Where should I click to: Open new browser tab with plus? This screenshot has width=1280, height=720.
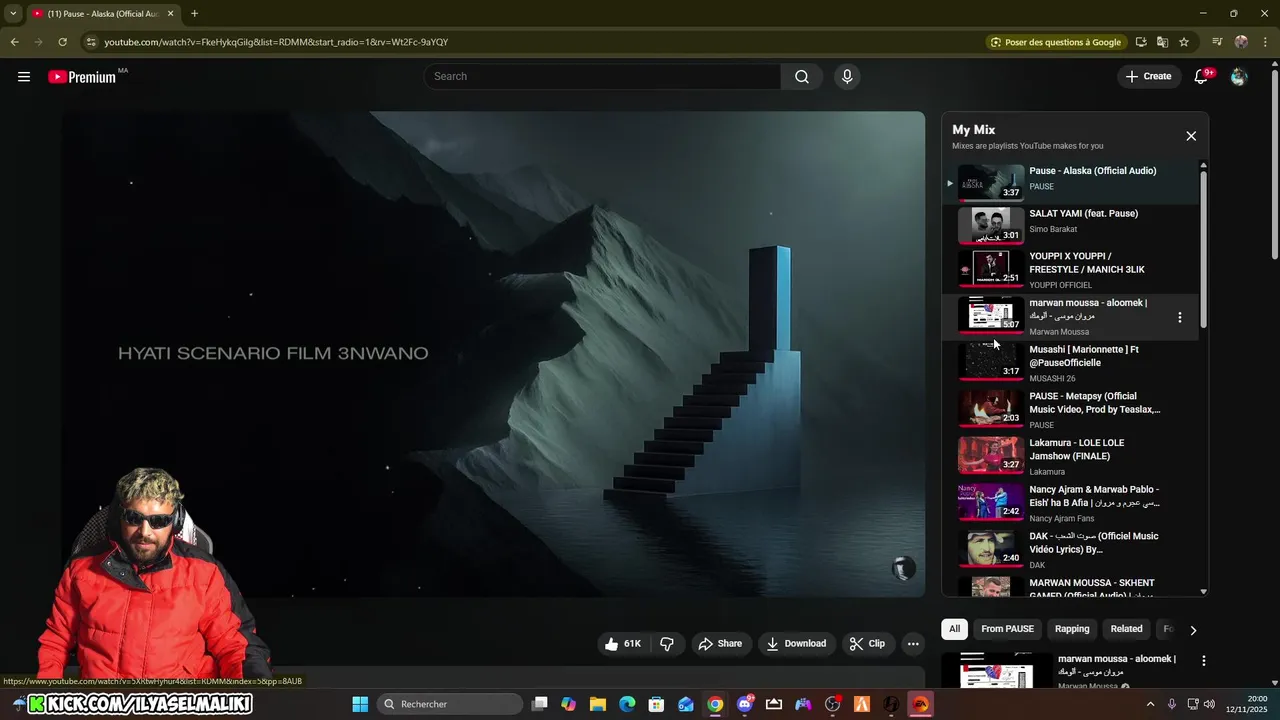pos(194,14)
